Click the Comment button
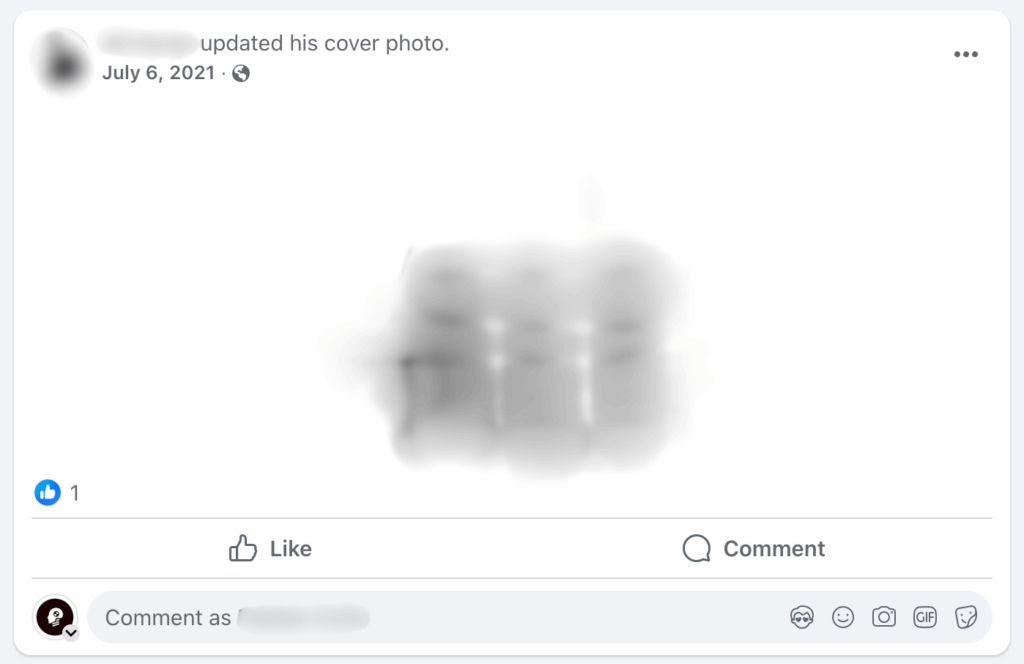Viewport: 1024px width, 664px height. (754, 548)
